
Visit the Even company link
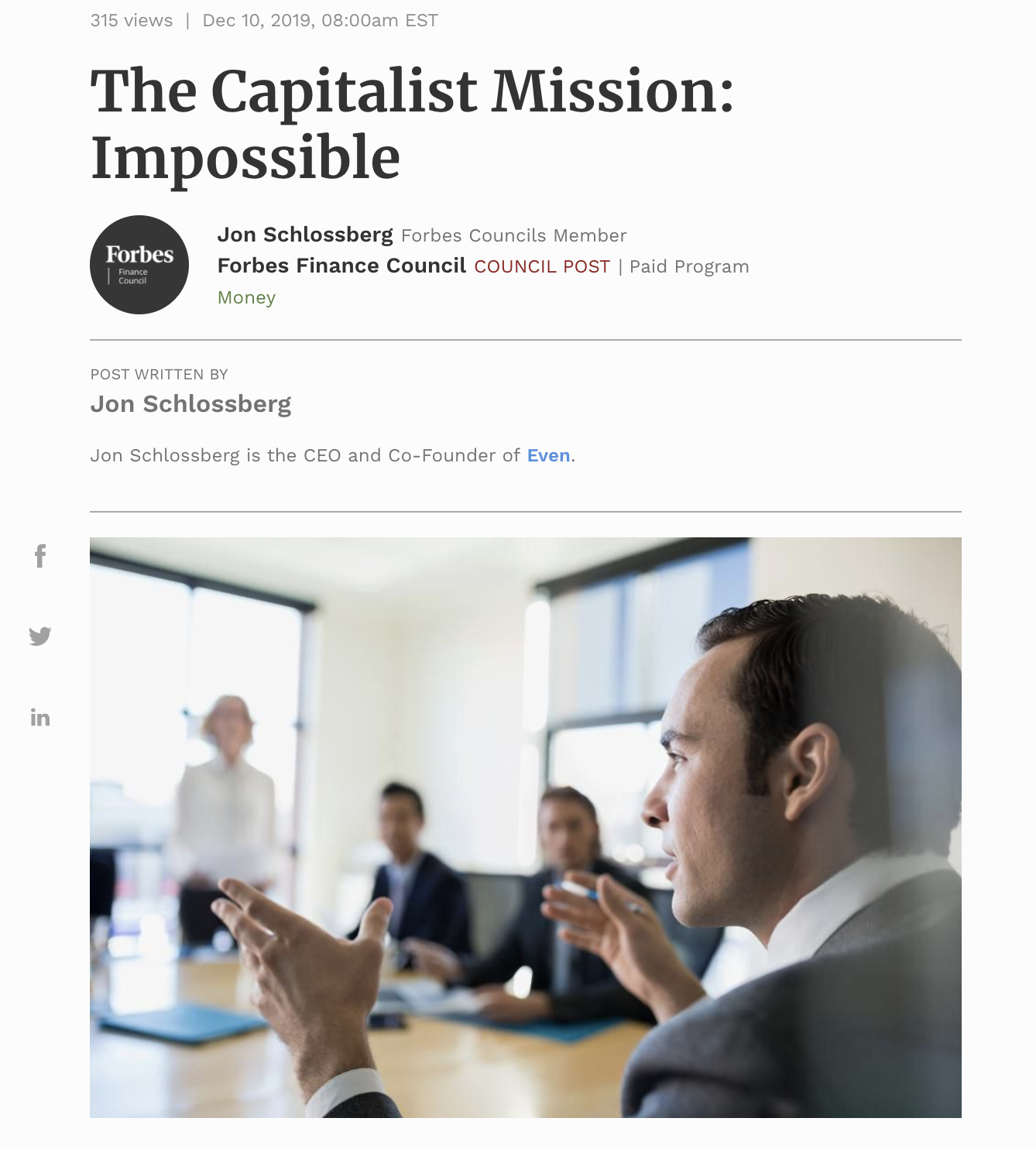click(548, 455)
